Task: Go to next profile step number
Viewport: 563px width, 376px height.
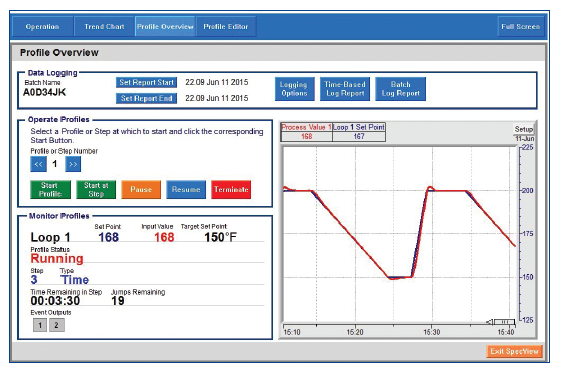Action: 73,164
